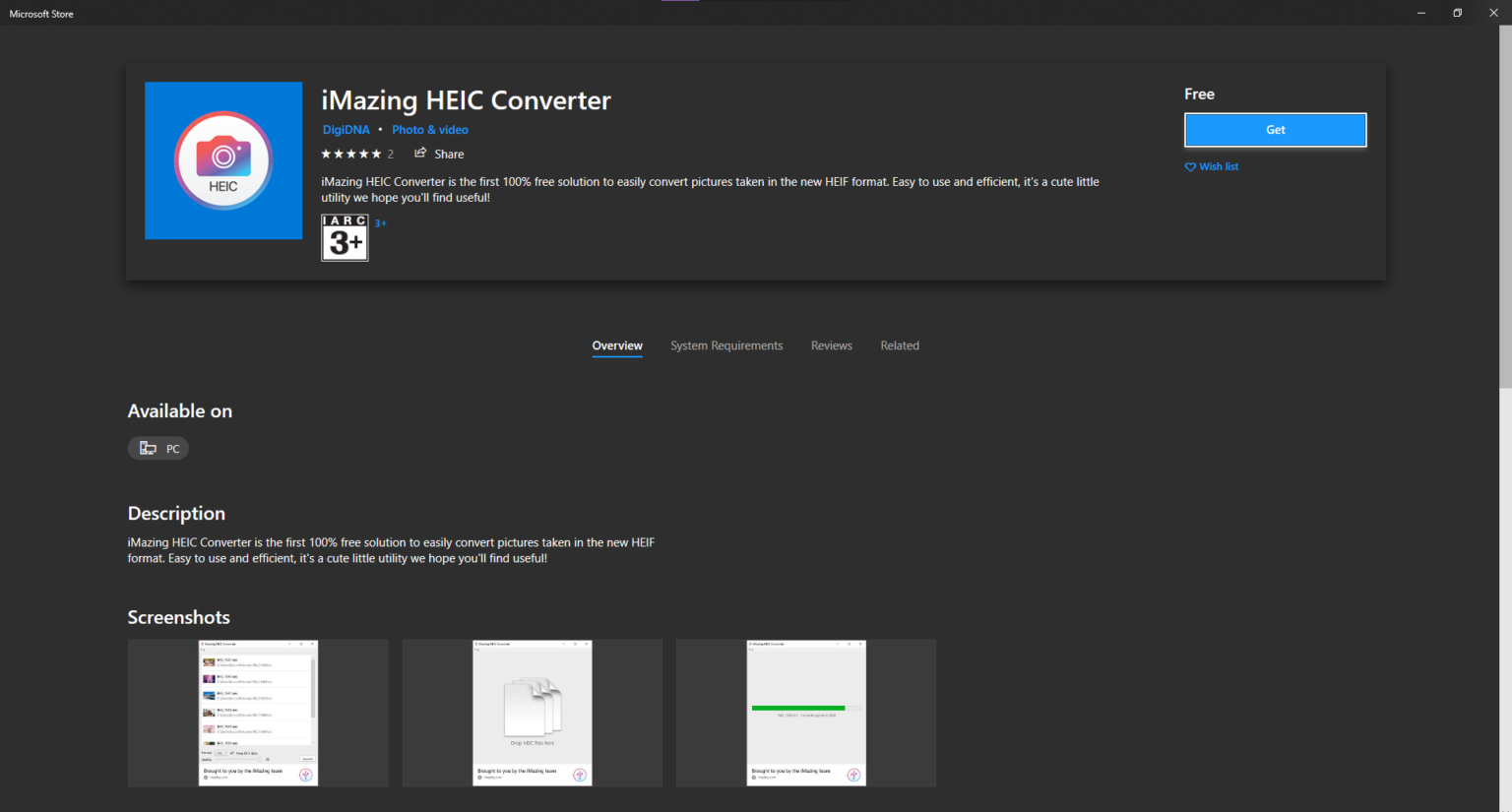
Task: Click the Get button to install
Action: pos(1275,129)
